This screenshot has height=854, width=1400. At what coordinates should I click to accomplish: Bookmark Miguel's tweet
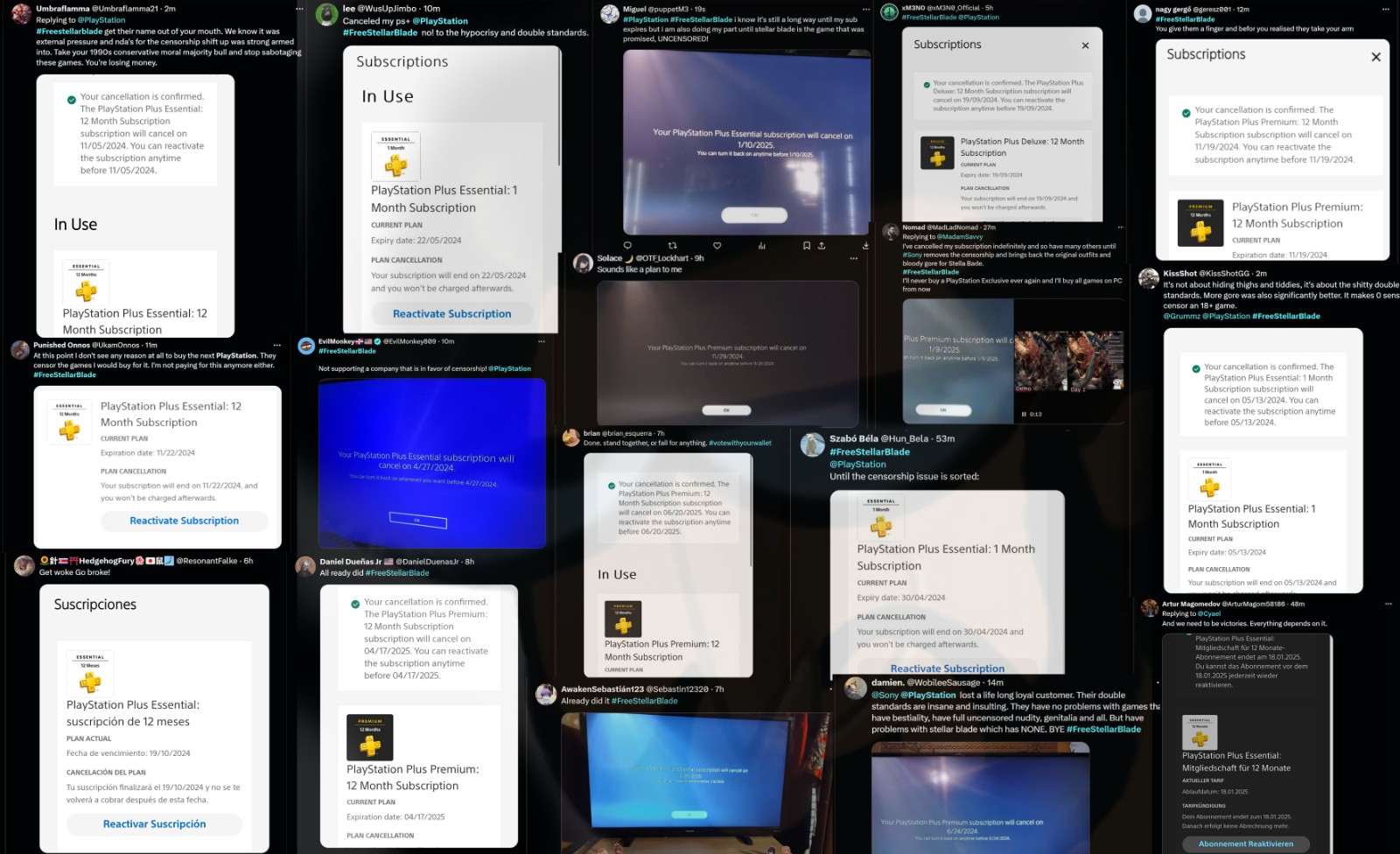[807, 246]
